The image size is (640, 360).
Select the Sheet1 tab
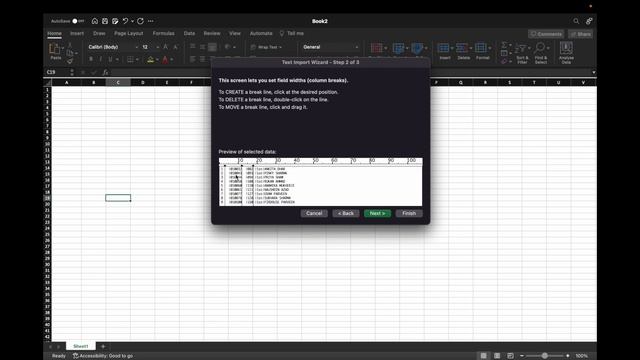[x=80, y=346]
